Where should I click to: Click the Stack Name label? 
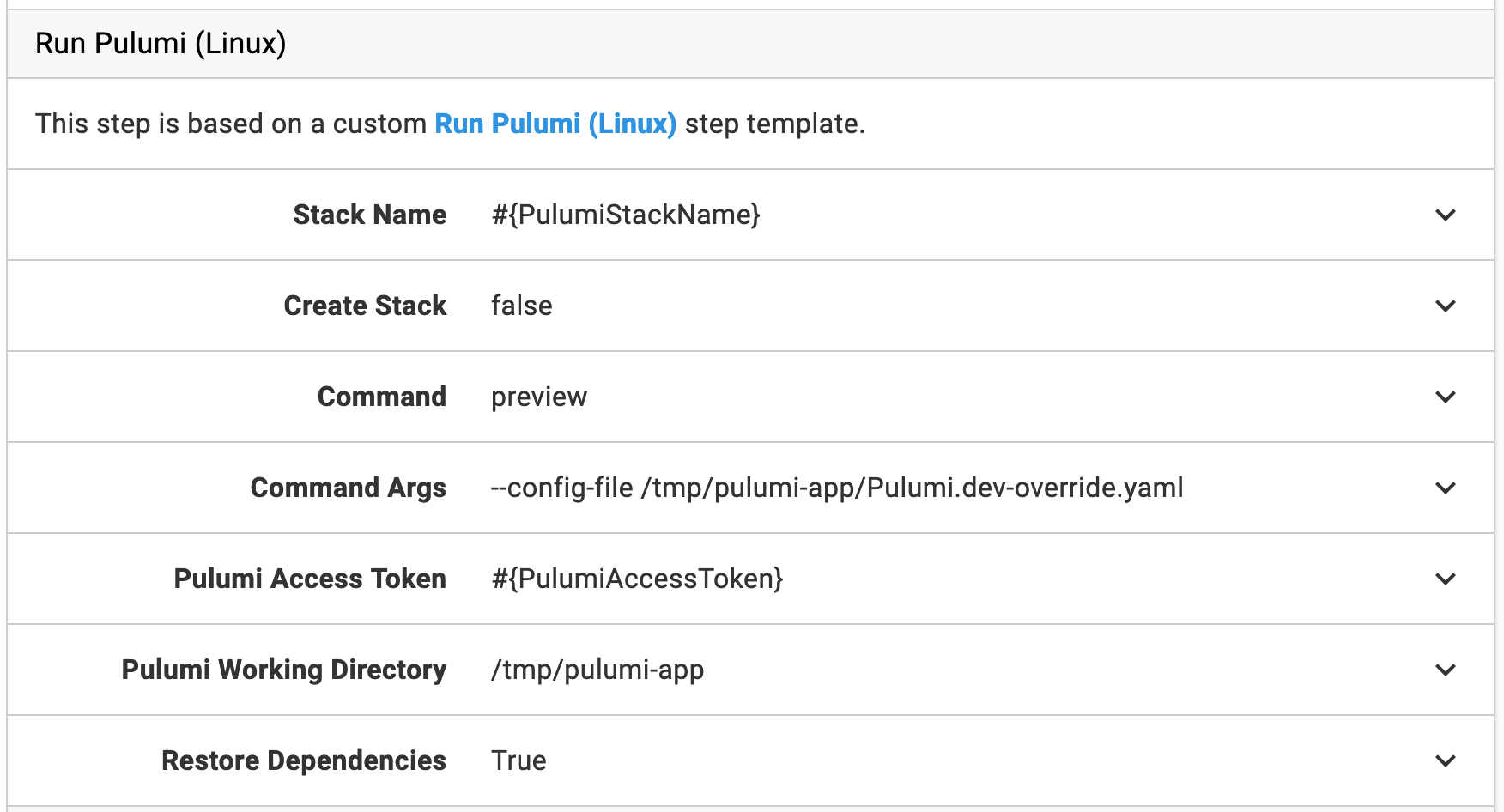tap(370, 215)
